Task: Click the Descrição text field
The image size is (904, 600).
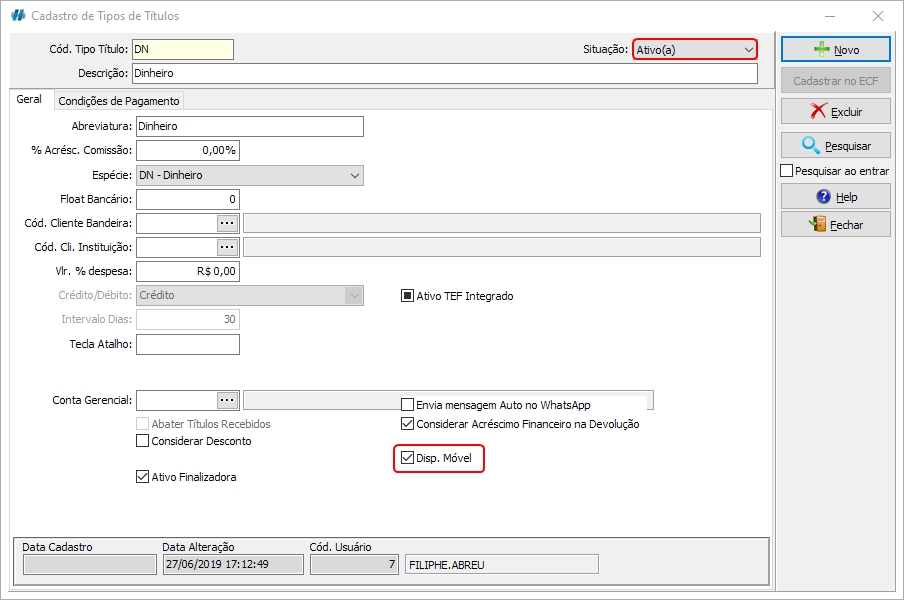Action: 444,74
